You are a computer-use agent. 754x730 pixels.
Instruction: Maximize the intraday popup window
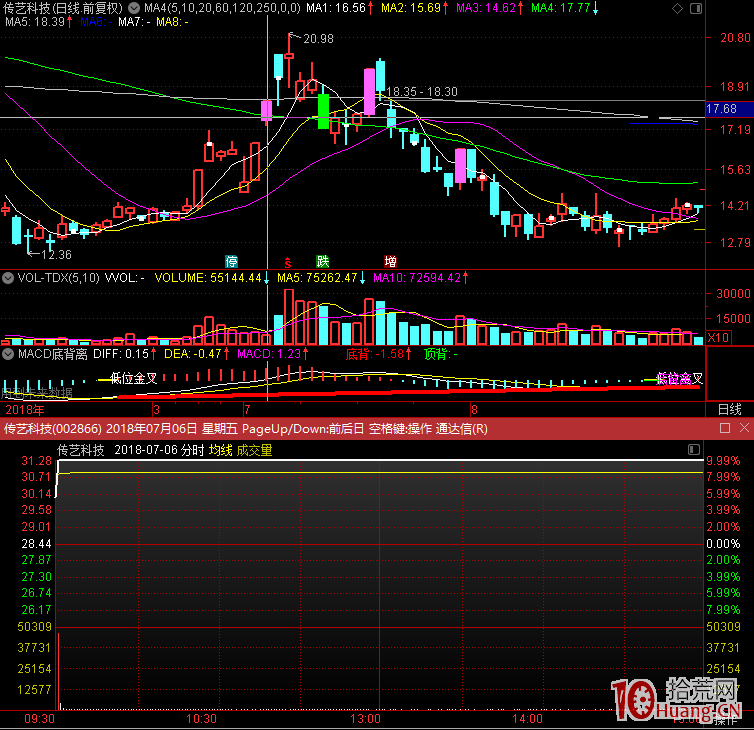pos(725,428)
